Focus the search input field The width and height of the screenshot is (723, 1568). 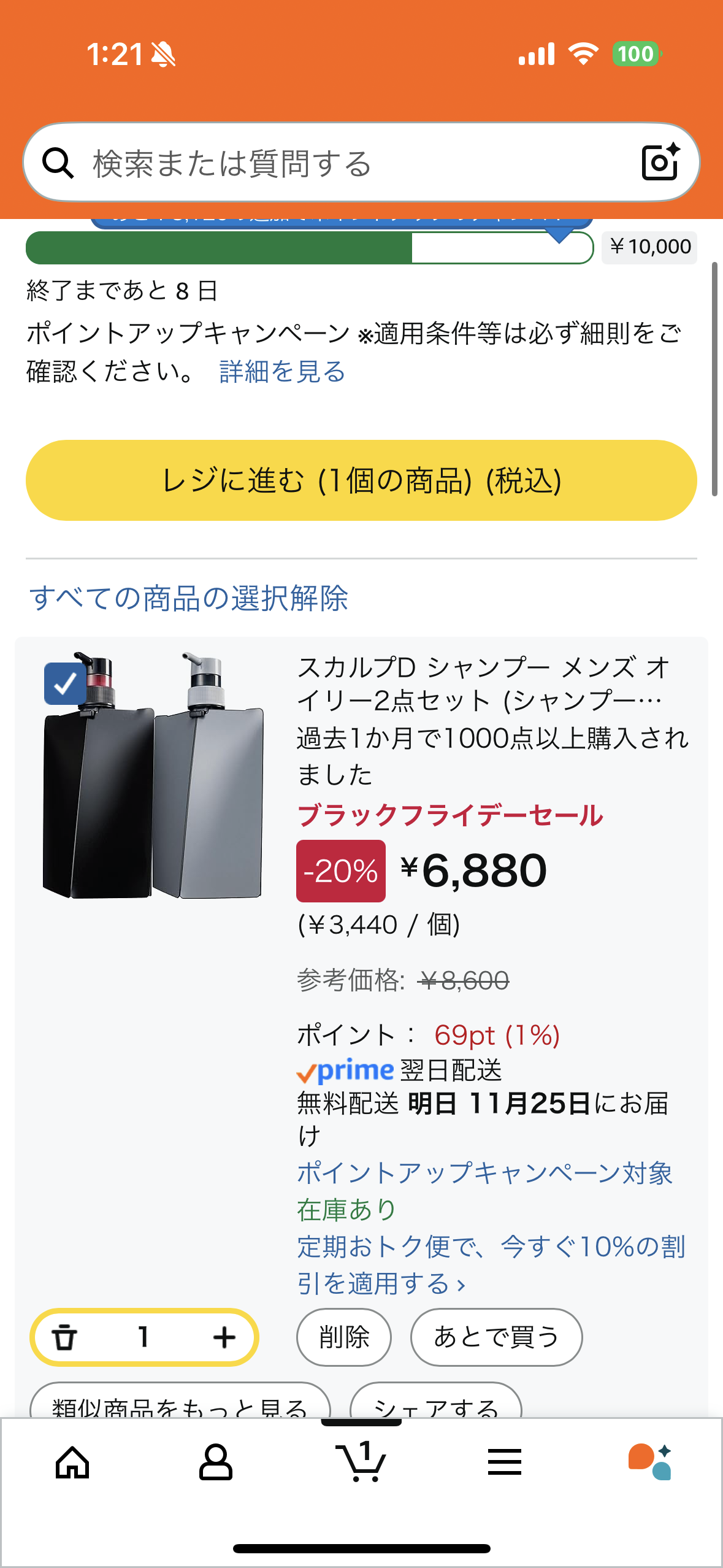[x=356, y=163]
